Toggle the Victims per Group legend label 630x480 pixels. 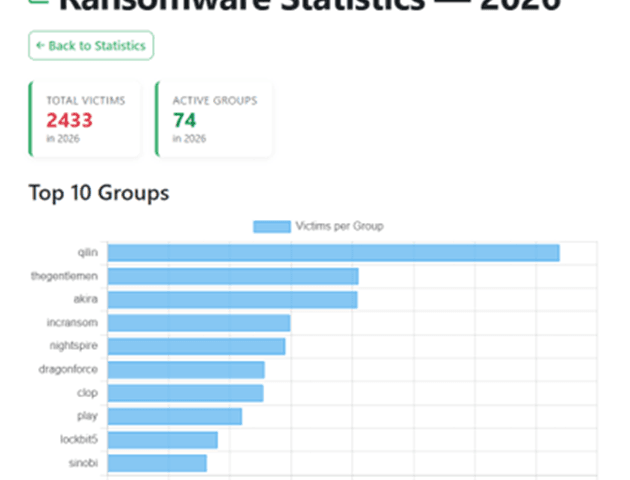339,226
